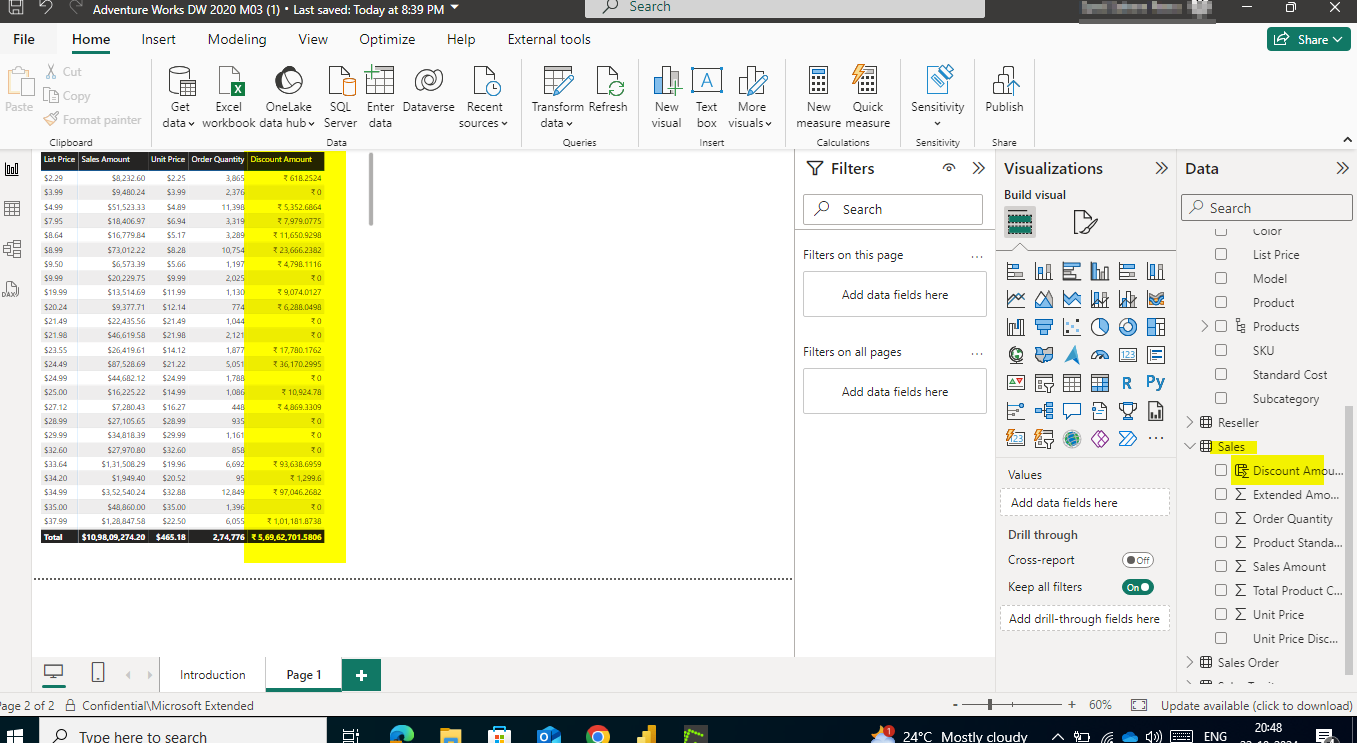Select the R script visual
Screen dimensions: 1357x743
pyautogui.click(x=1127, y=383)
